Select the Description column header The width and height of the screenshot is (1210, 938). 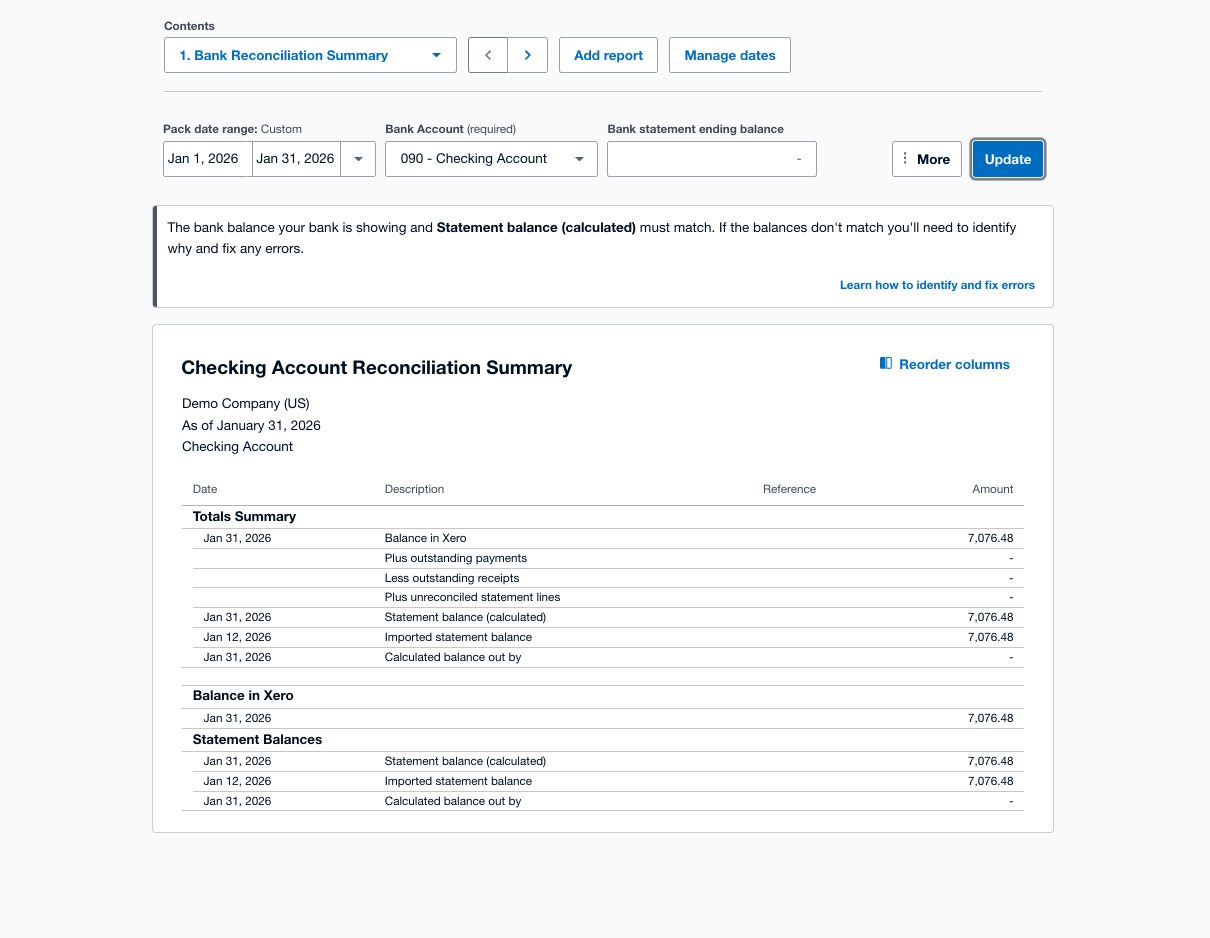tap(414, 489)
